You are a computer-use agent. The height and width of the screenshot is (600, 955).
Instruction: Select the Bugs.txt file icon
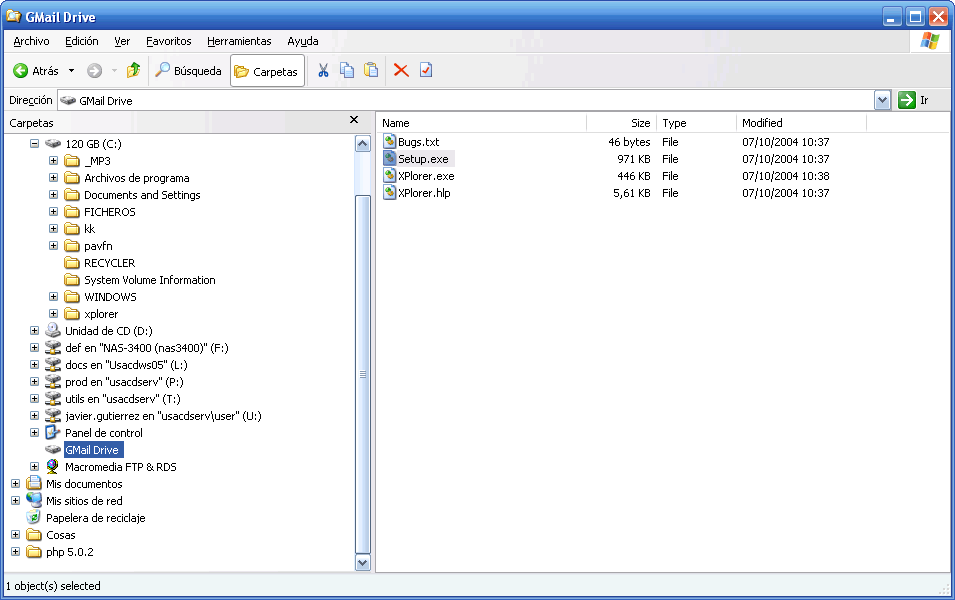click(389, 142)
